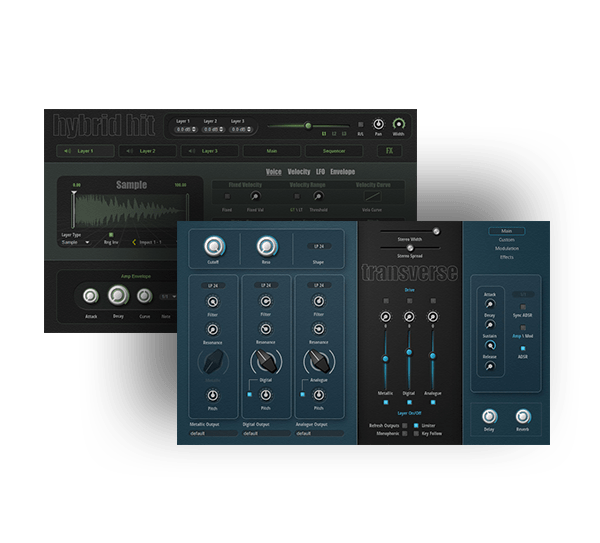Enable the Key Follow checkbox

[x=415, y=434]
